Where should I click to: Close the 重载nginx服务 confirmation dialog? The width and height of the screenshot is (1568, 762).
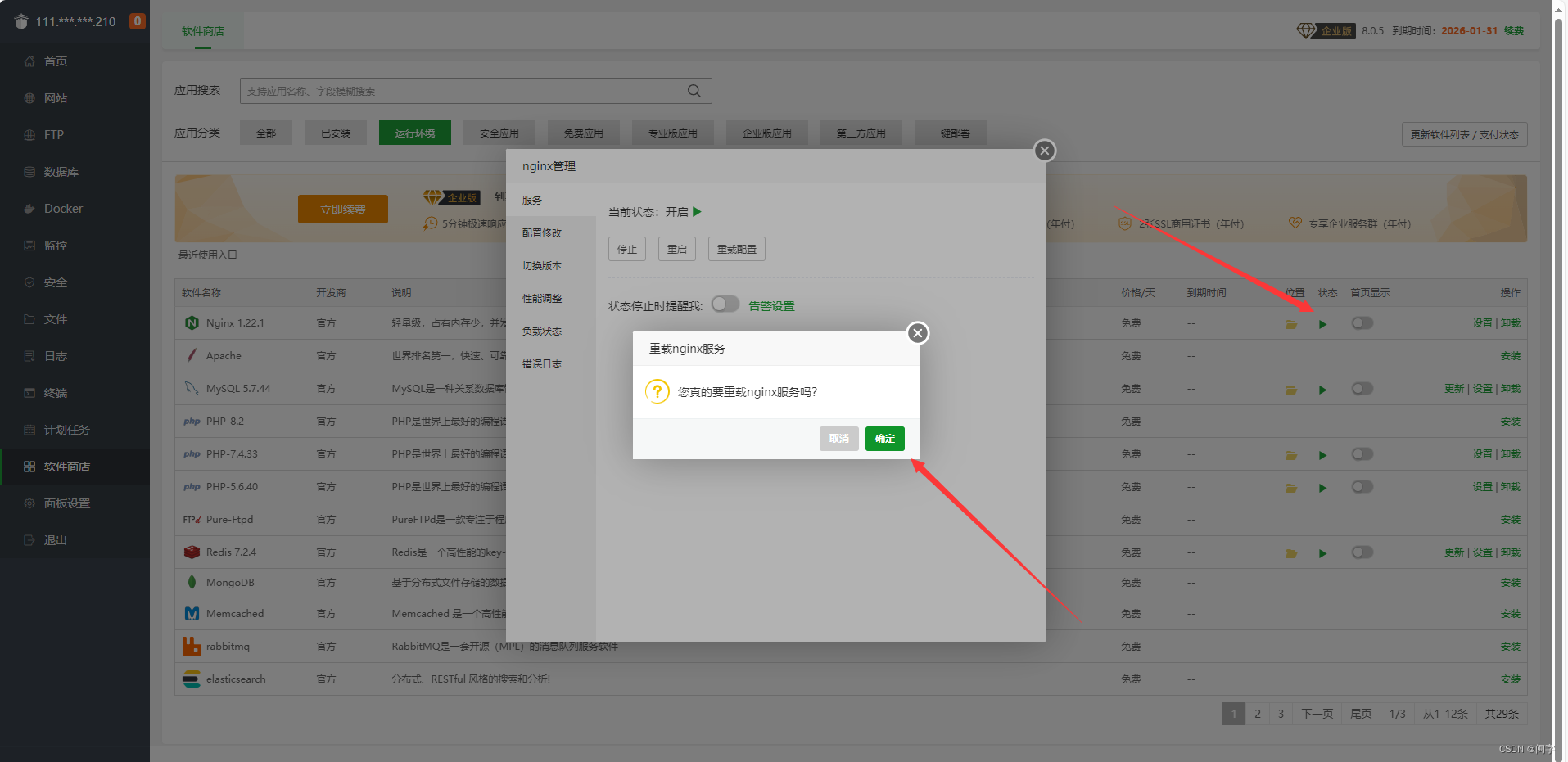918,333
